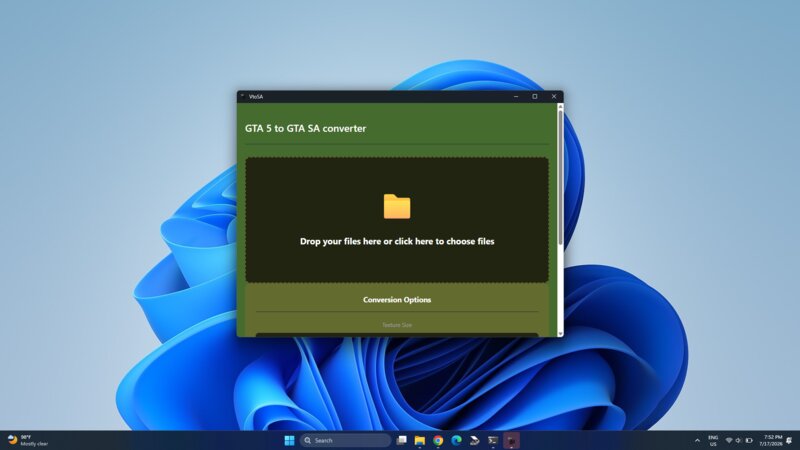Open File Explorer from the taskbar
Screen dimensions: 800x450
tap(419, 440)
